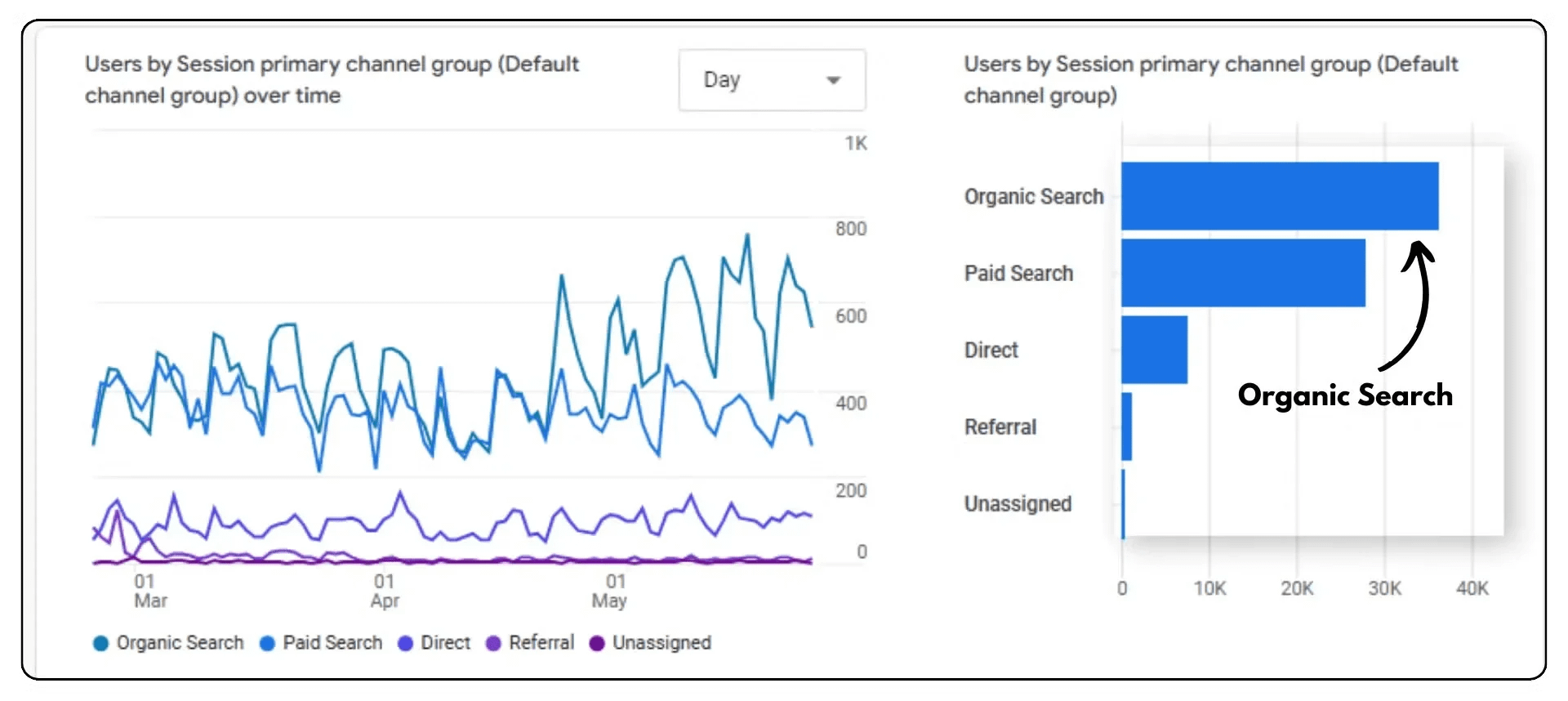This screenshot has height=701, width=1568.
Task: Toggle the Referral legend dot
Action: pos(493,644)
